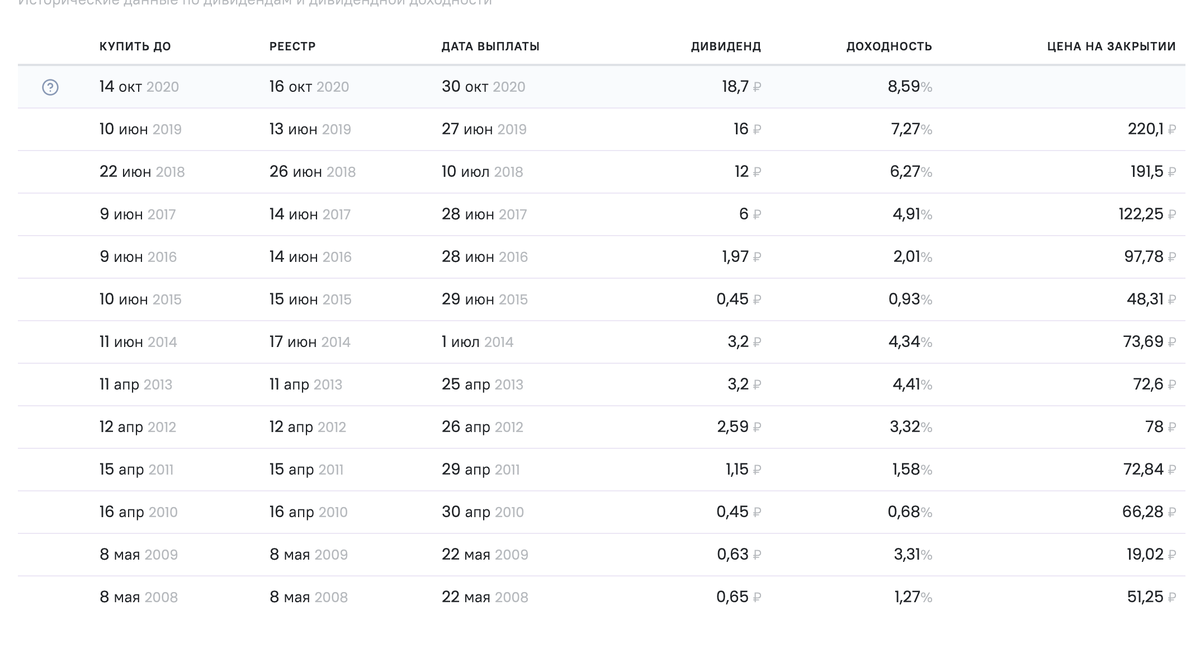Click the ДАТА ВЫПЛАТЫ column header
Viewport: 1200px width, 647px height.
coord(490,47)
